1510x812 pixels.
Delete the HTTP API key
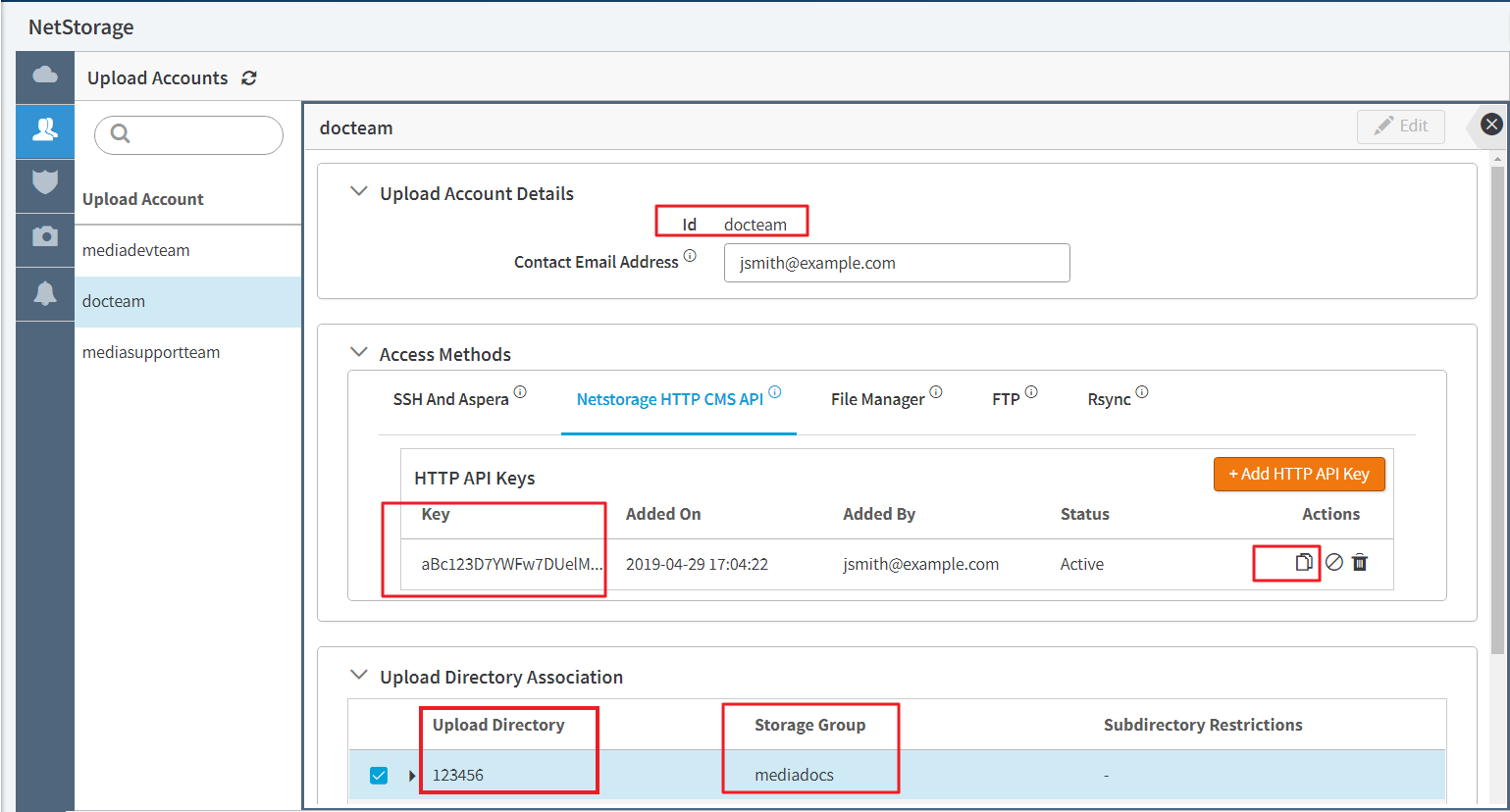tap(1360, 563)
